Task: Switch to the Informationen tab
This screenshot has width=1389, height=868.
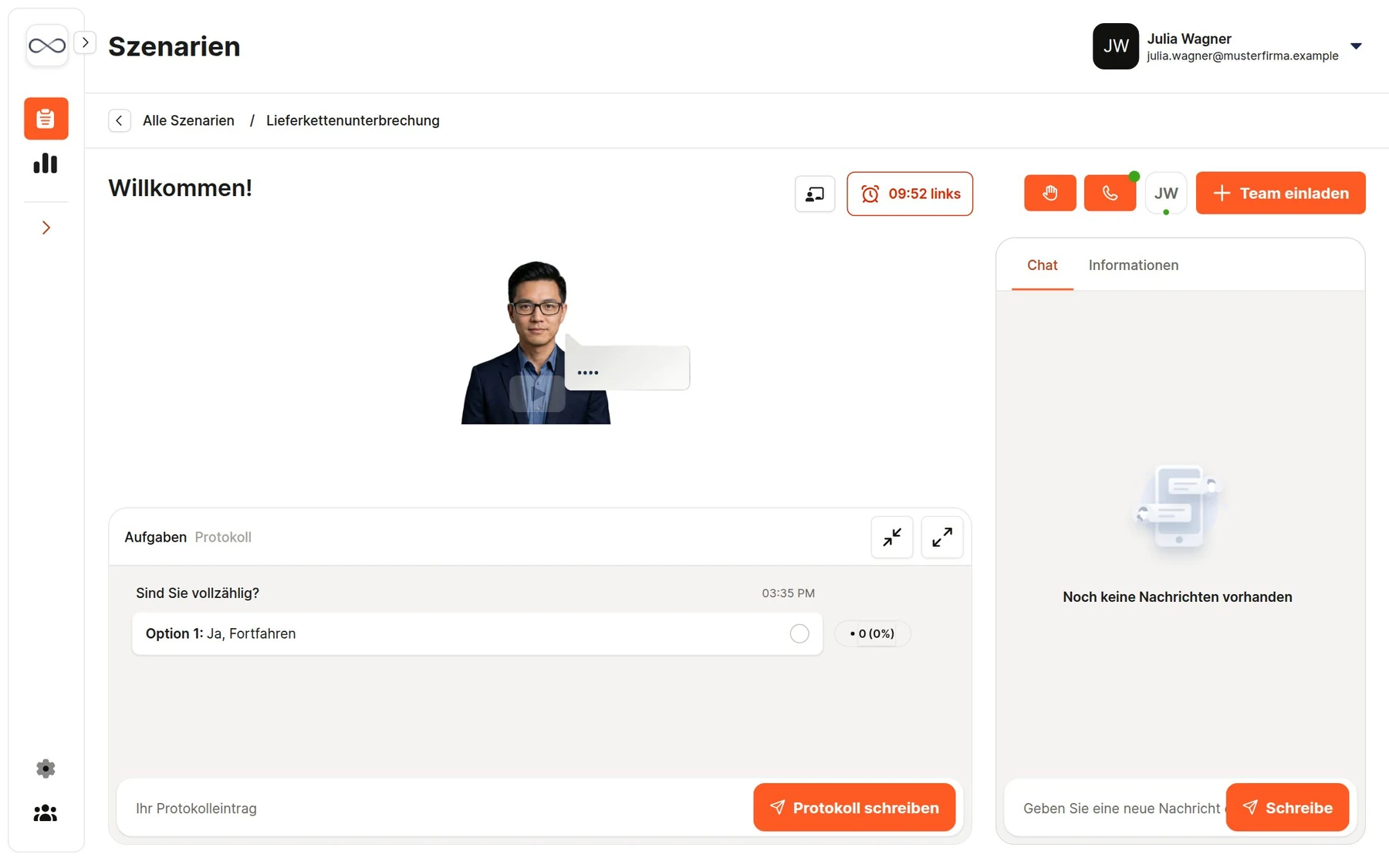Action: pyautogui.click(x=1133, y=265)
